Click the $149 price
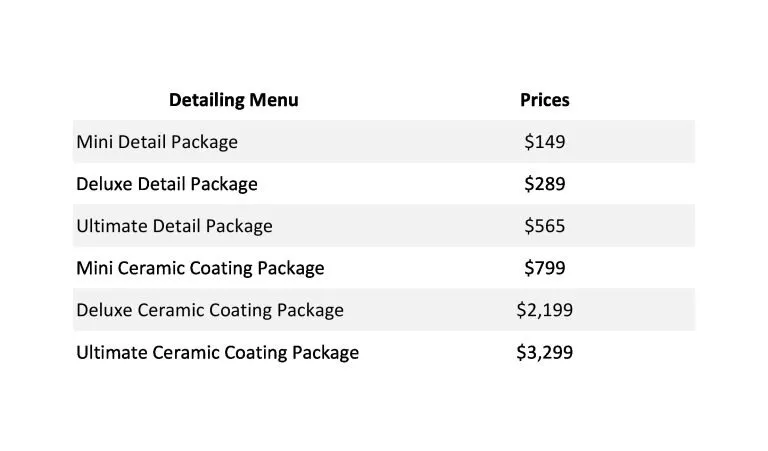Viewport: 768px width, 451px height. pyautogui.click(x=545, y=142)
